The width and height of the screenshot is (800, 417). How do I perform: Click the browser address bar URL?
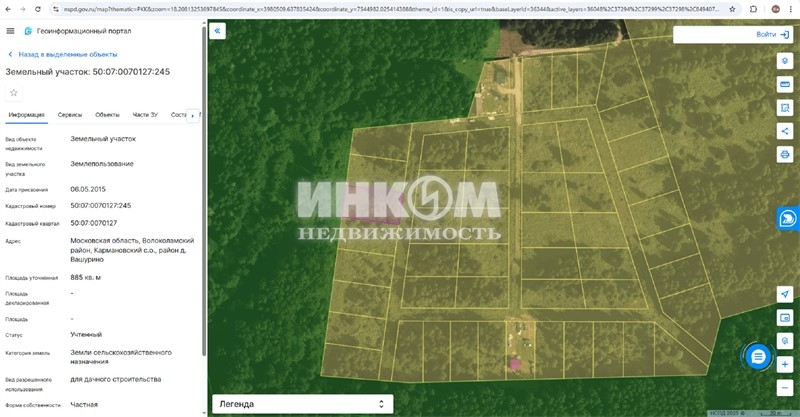click(391, 9)
